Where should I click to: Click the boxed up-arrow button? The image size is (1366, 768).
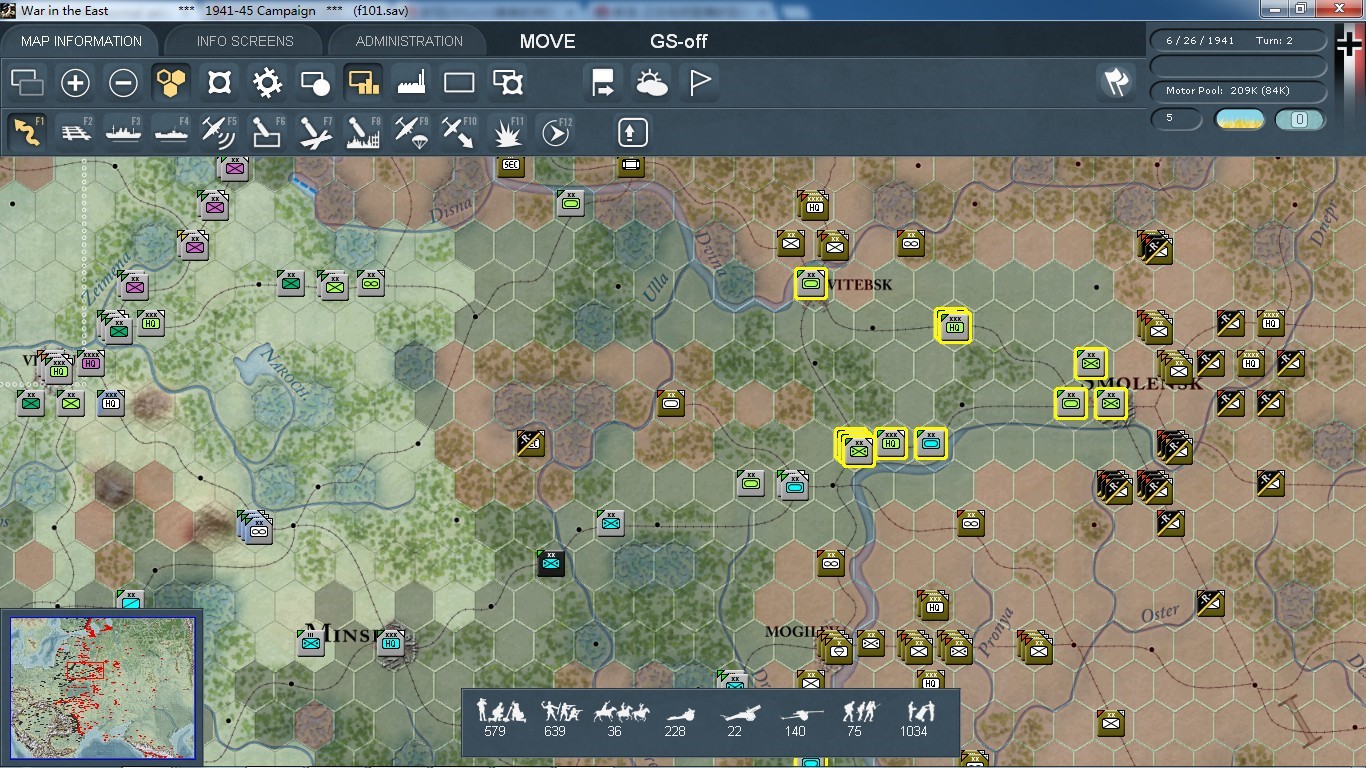(x=632, y=132)
